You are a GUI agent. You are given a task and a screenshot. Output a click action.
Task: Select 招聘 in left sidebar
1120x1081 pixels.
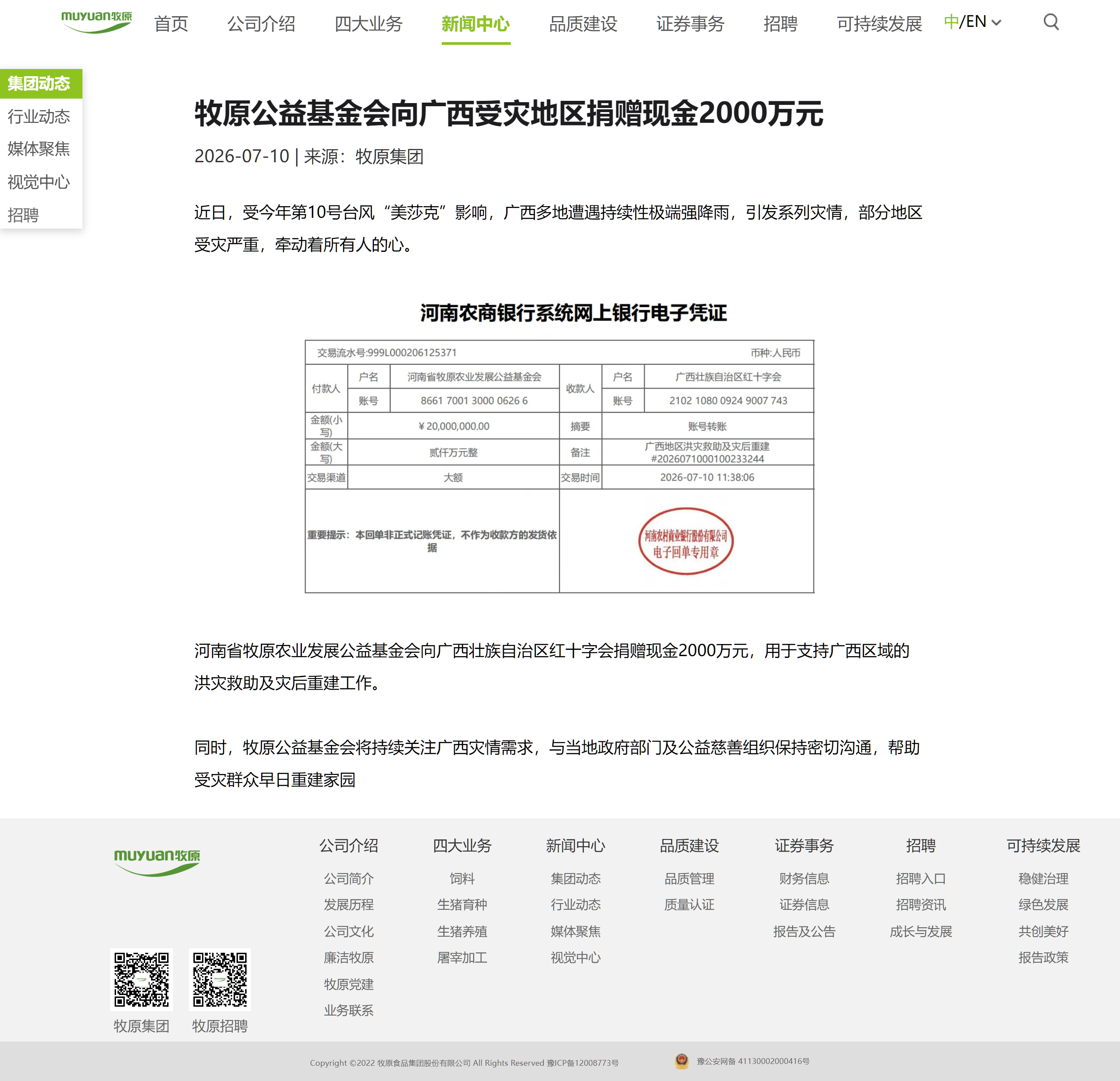click(23, 215)
